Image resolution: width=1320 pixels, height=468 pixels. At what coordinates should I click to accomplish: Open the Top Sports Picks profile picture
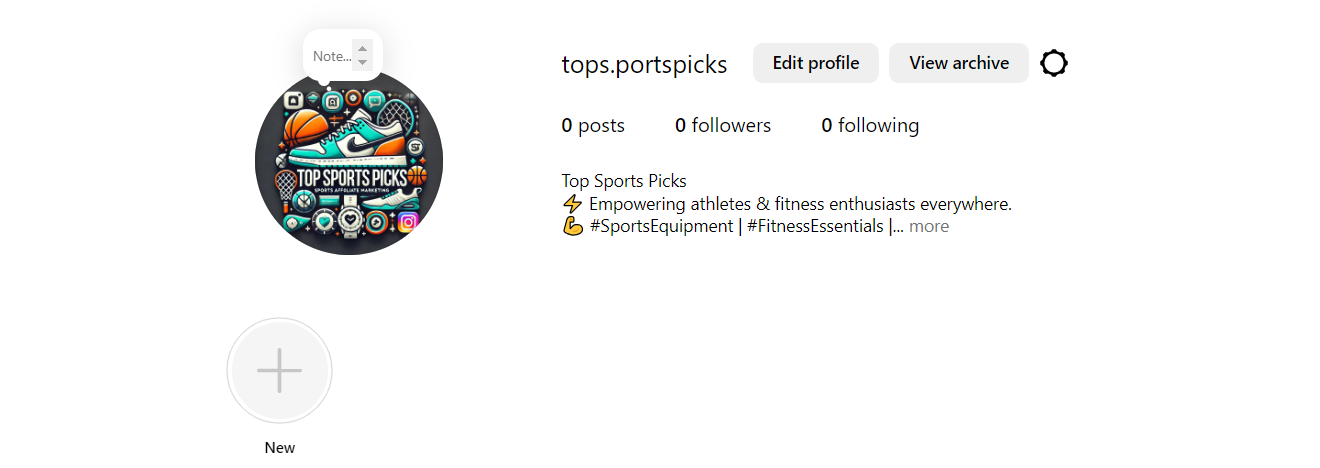[349, 161]
